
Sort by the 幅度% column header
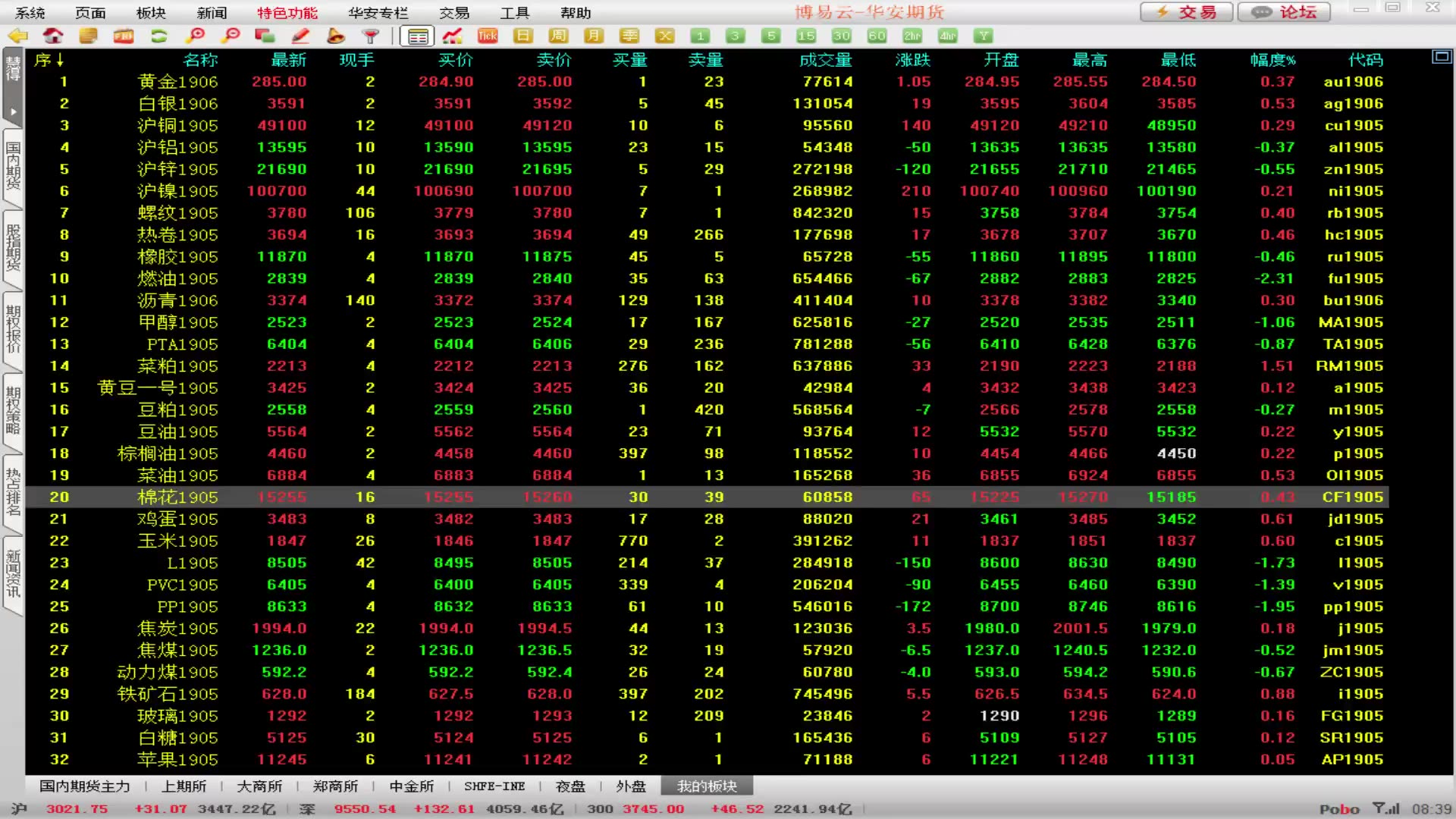[x=1273, y=60]
